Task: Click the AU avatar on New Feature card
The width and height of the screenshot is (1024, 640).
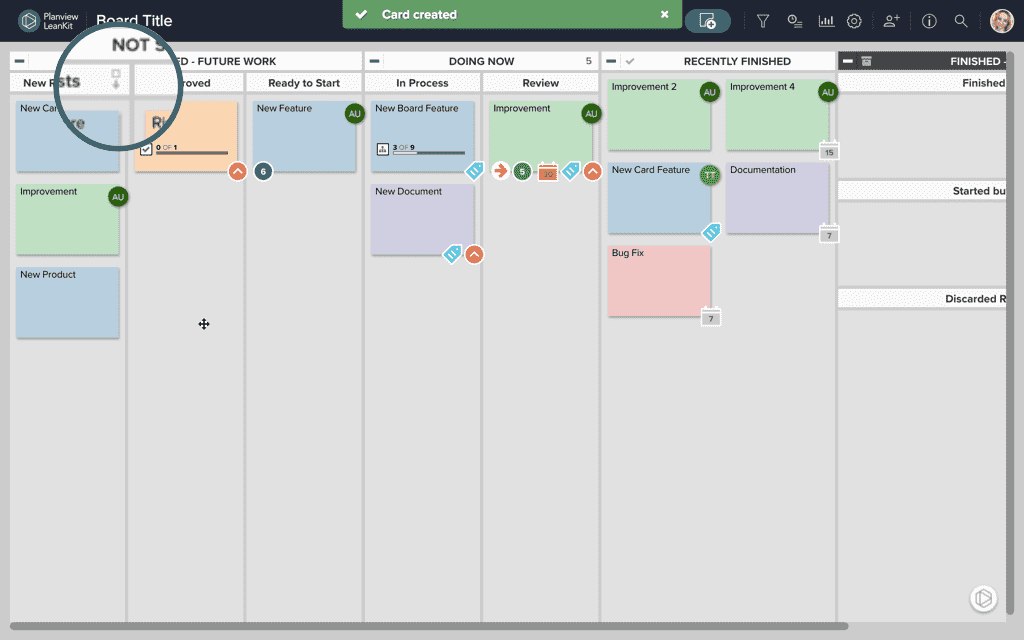Action: click(x=355, y=114)
